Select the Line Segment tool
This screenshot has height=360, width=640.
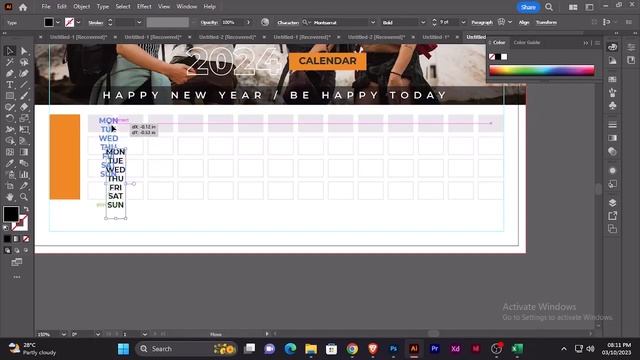[24, 85]
